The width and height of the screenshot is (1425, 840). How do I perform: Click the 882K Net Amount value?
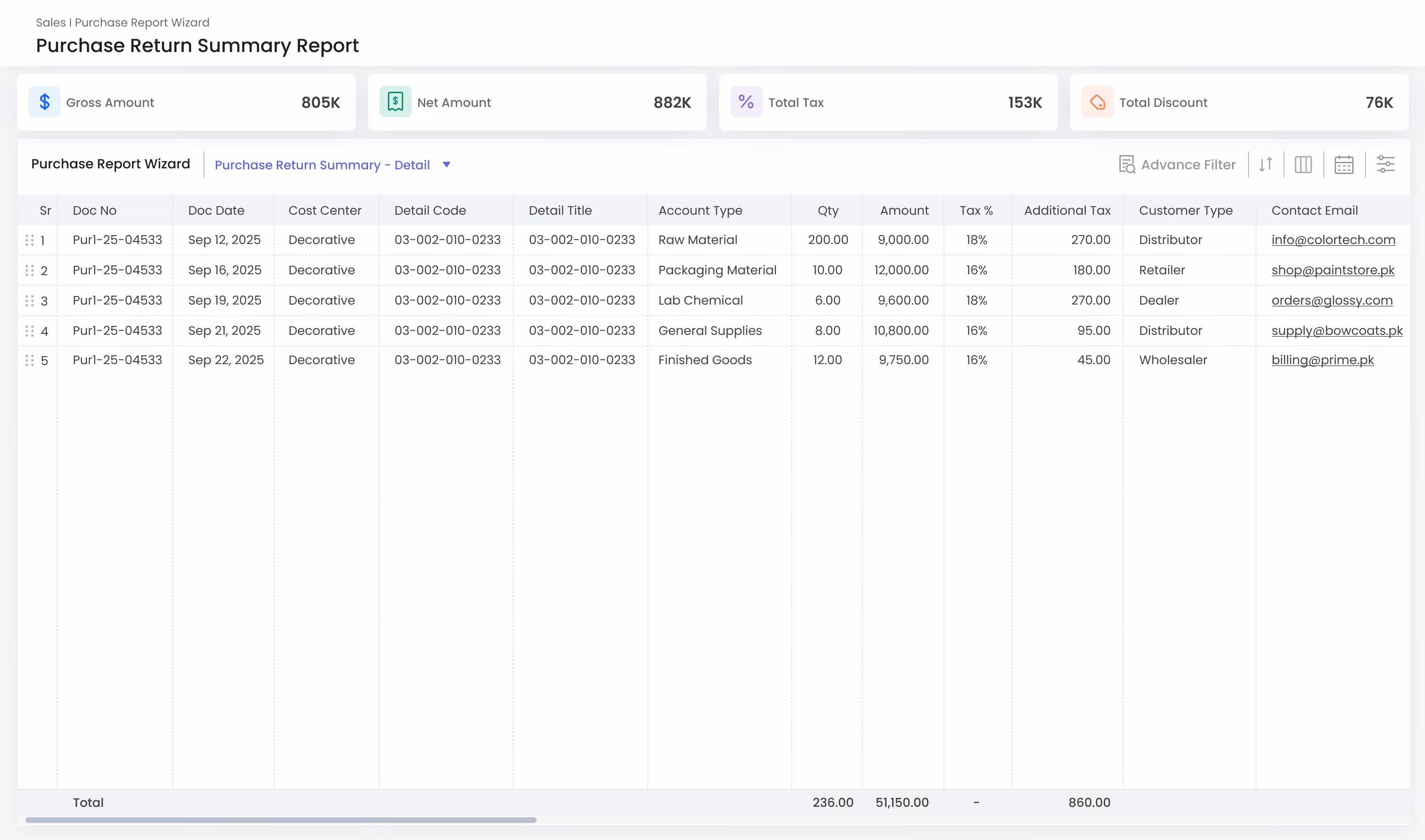pyautogui.click(x=672, y=103)
